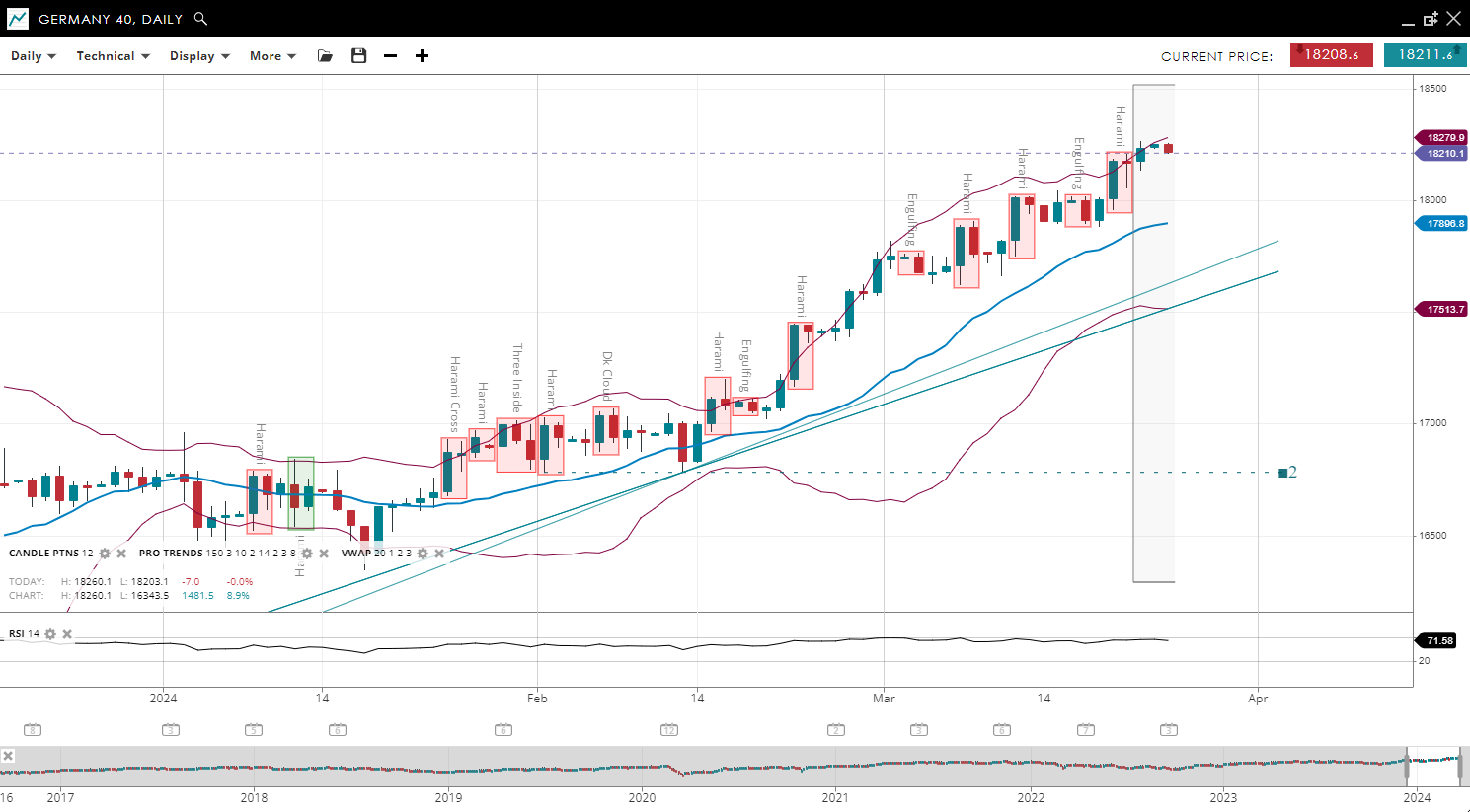Expand the Technical indicators dropdown
This screenshot has width=1470, height=812.
pyautogui.click(x=113, y=56)
